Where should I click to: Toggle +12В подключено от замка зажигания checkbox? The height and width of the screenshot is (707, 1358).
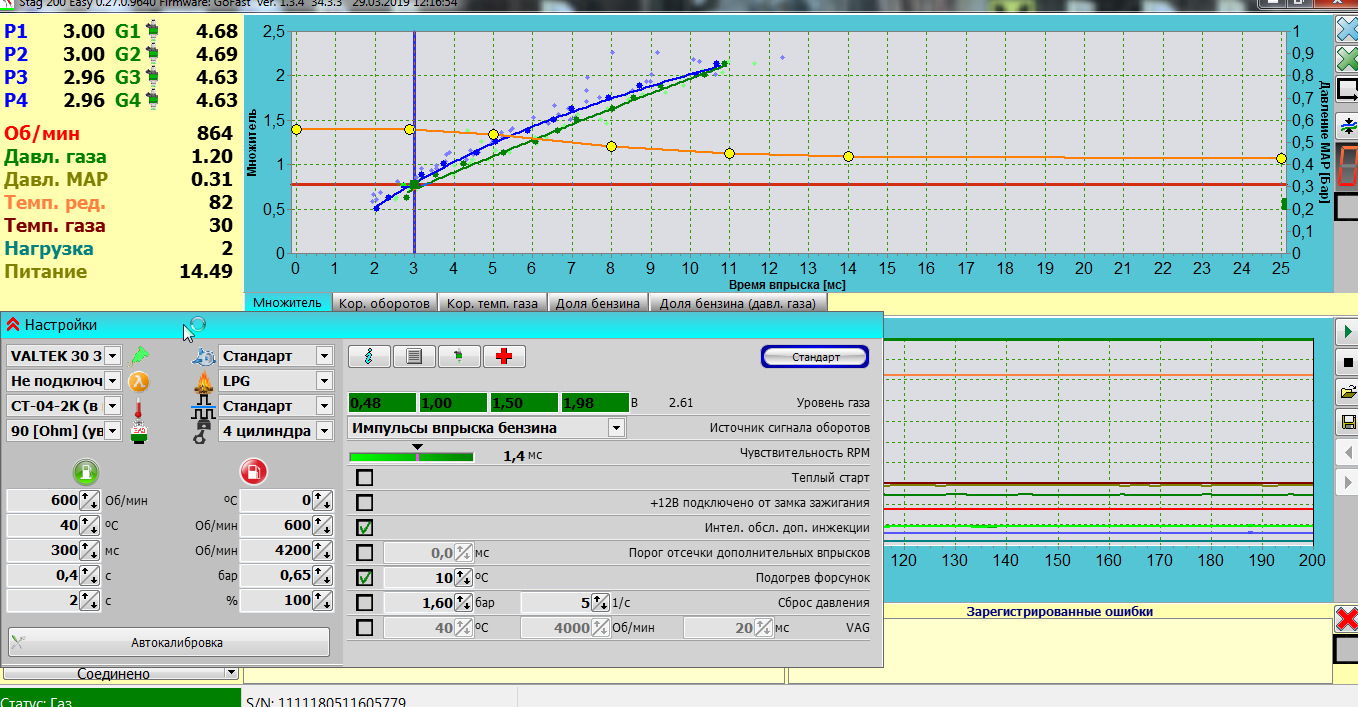tap(365, 503)
